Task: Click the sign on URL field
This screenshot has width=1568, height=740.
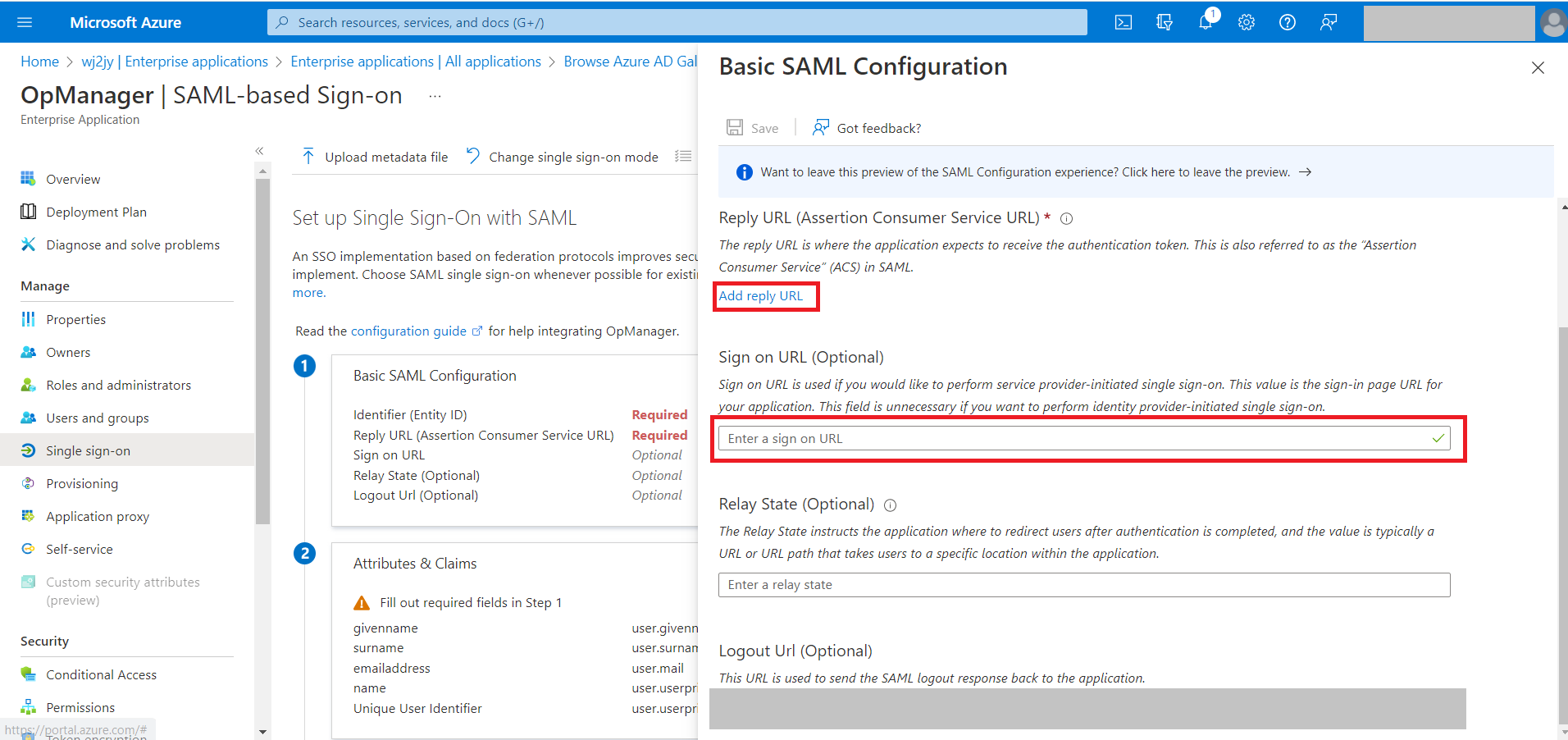Action: pyautogui.click(x=1074, y=439)
